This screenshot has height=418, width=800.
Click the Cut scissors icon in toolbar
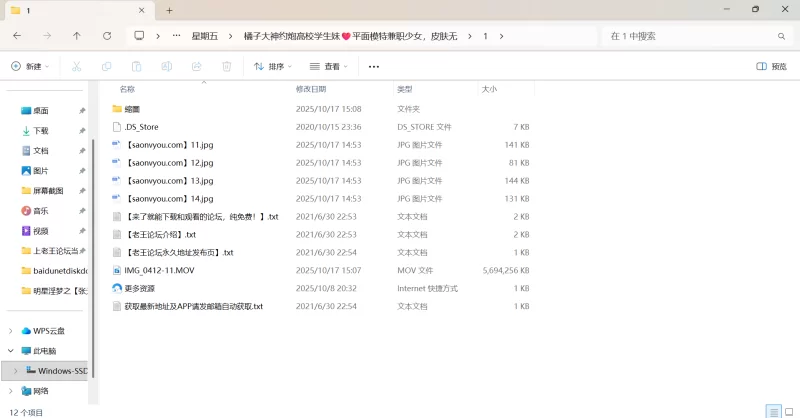pos(76,66)
